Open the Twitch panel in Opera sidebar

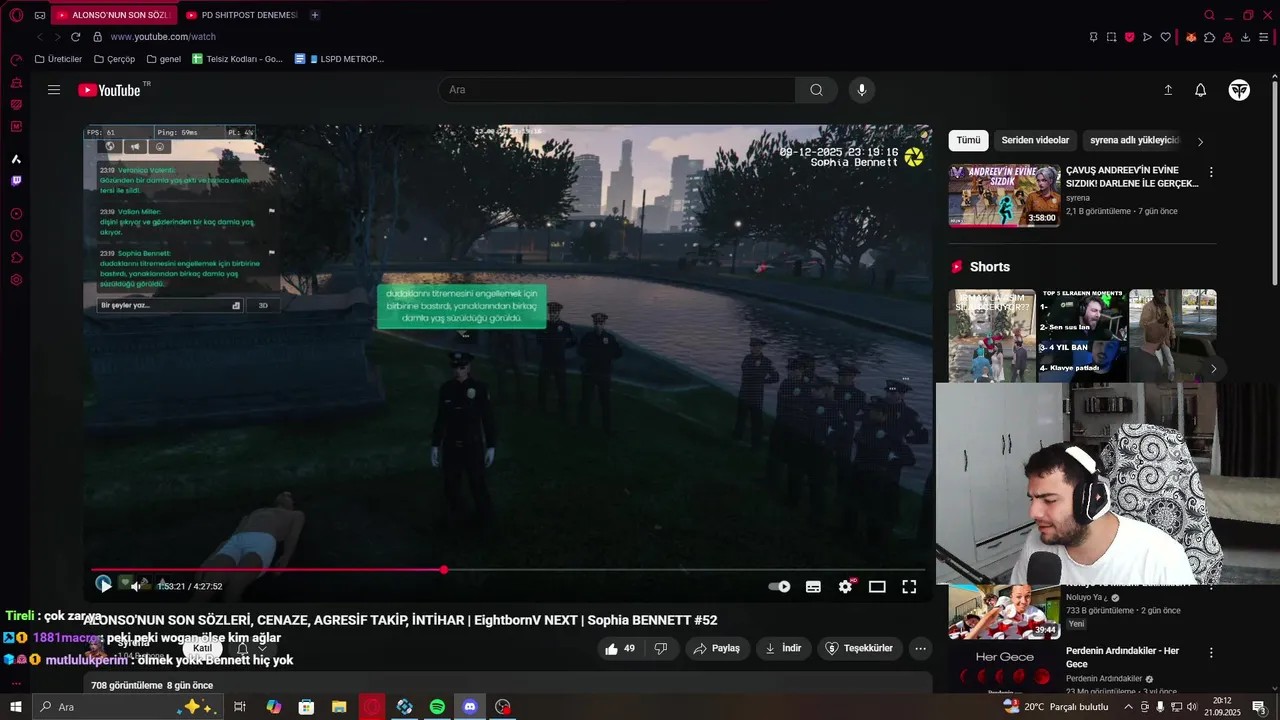tap(16, 181)
